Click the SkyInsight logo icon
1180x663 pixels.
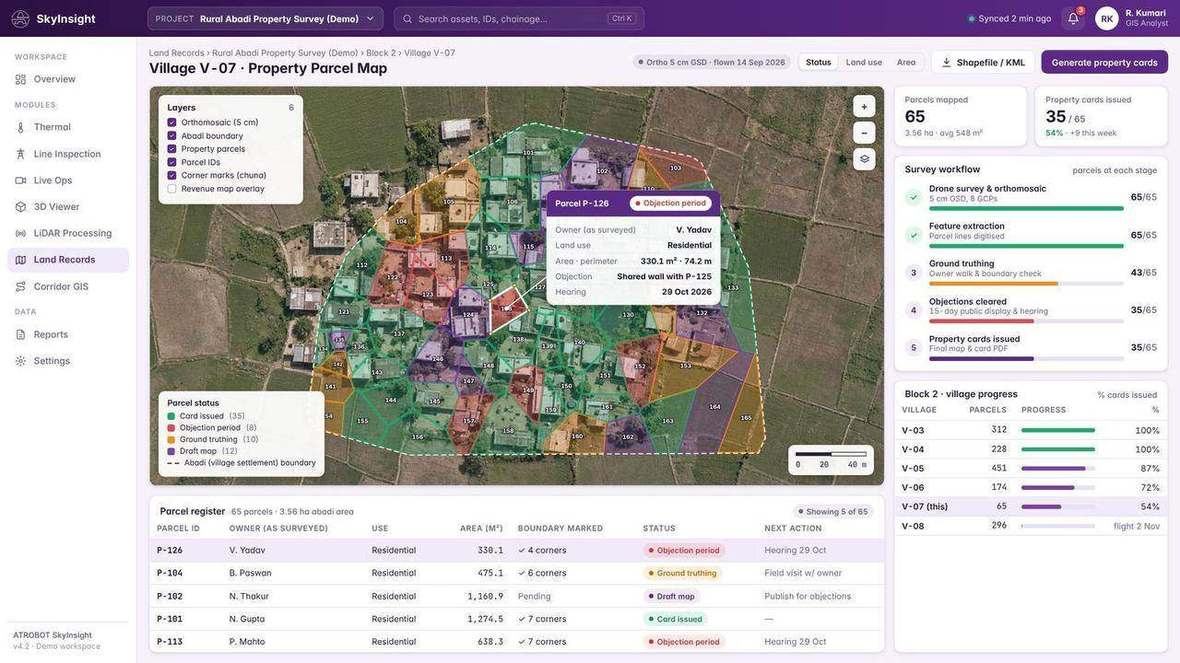point(20,19)
